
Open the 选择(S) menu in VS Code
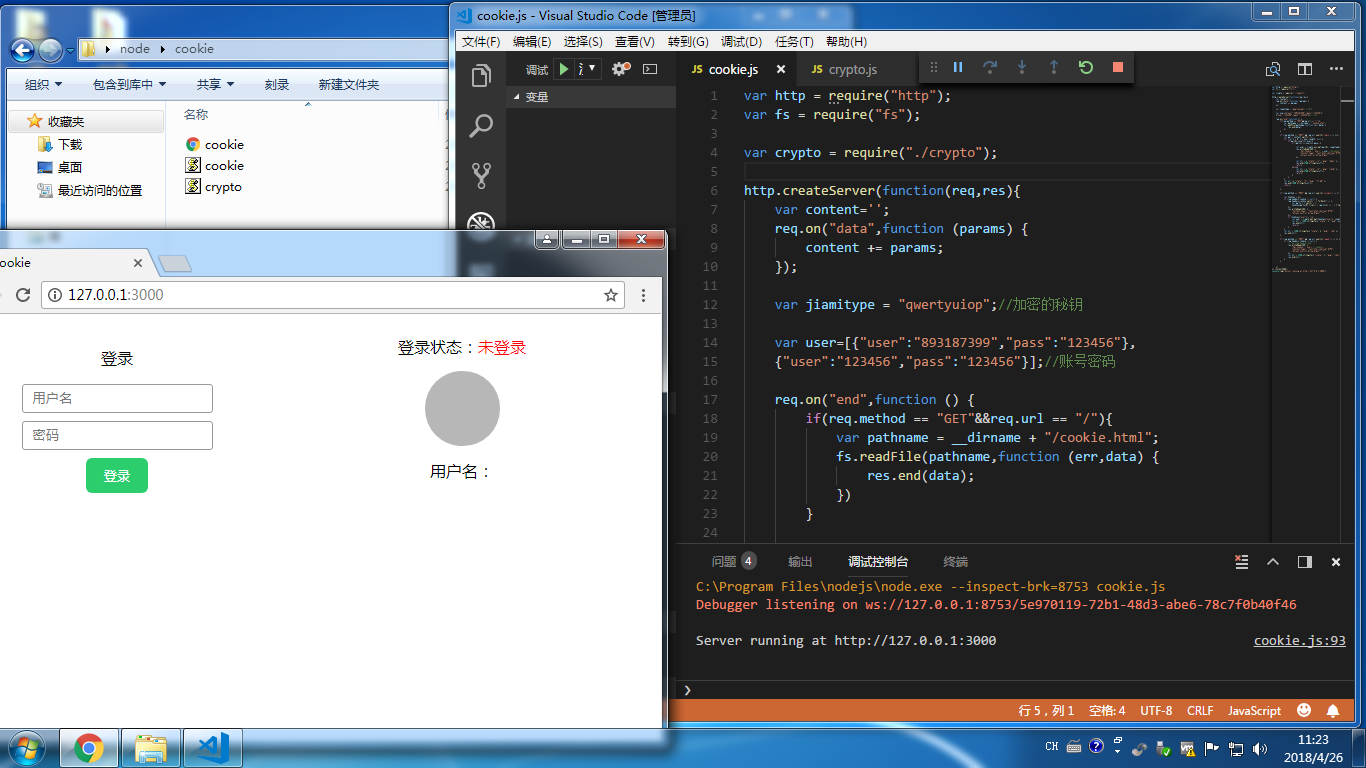coord(583,42)
